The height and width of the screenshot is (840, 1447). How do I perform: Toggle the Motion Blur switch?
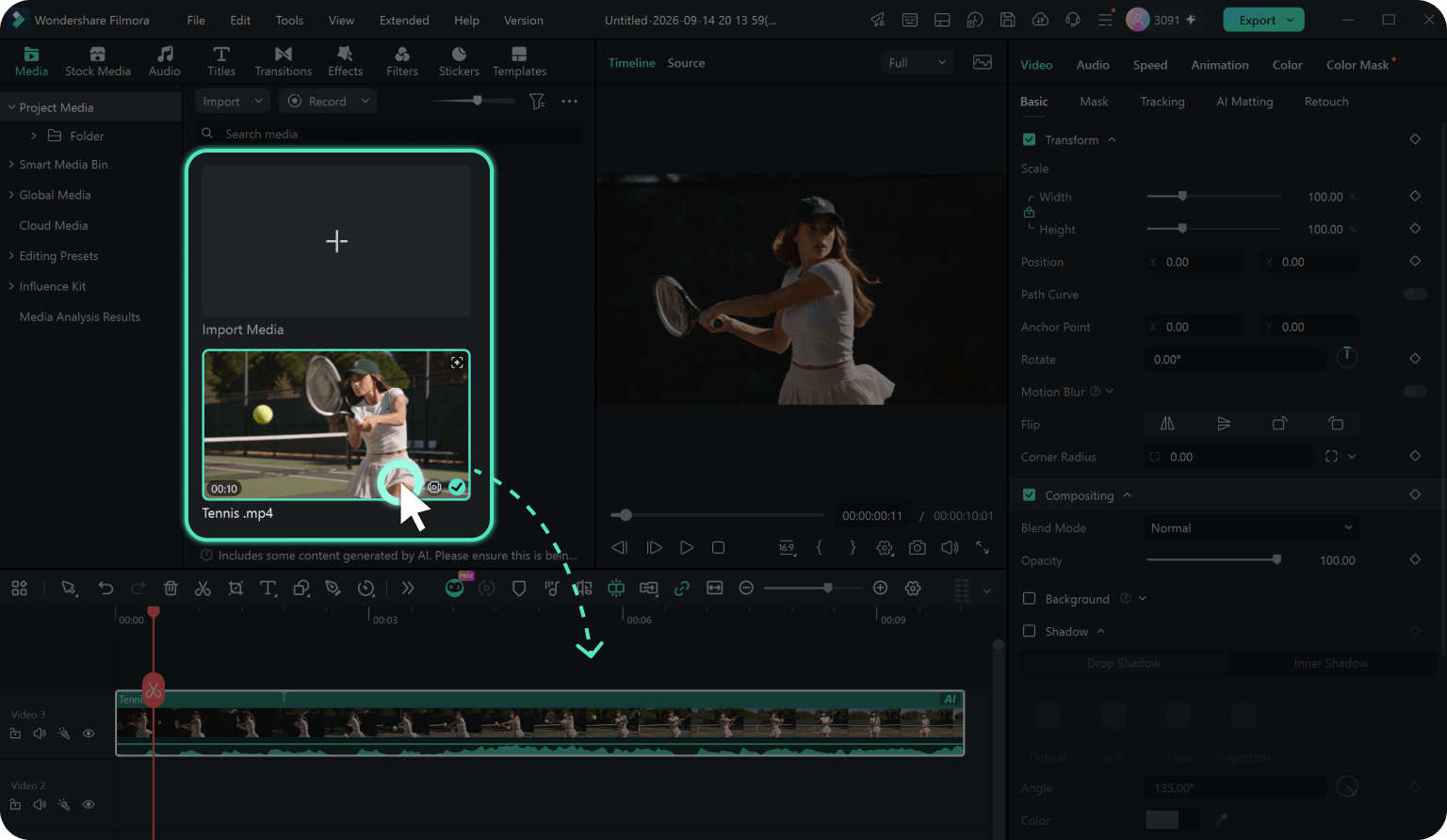point(1415,392)
